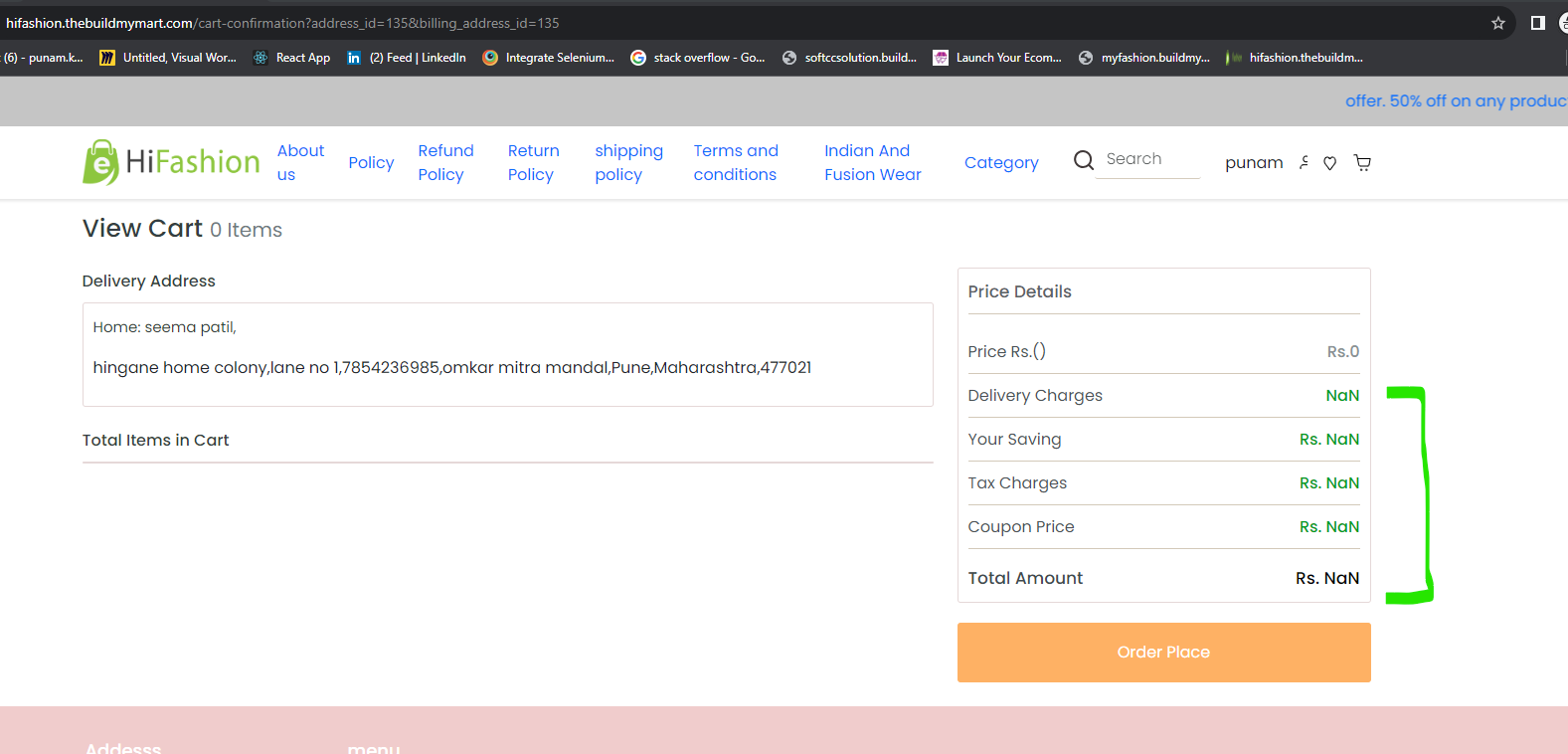This screenshot has height=754, width=1568.
Task: Browse Indian And Fusion Wear
Action: pos(872,162)
